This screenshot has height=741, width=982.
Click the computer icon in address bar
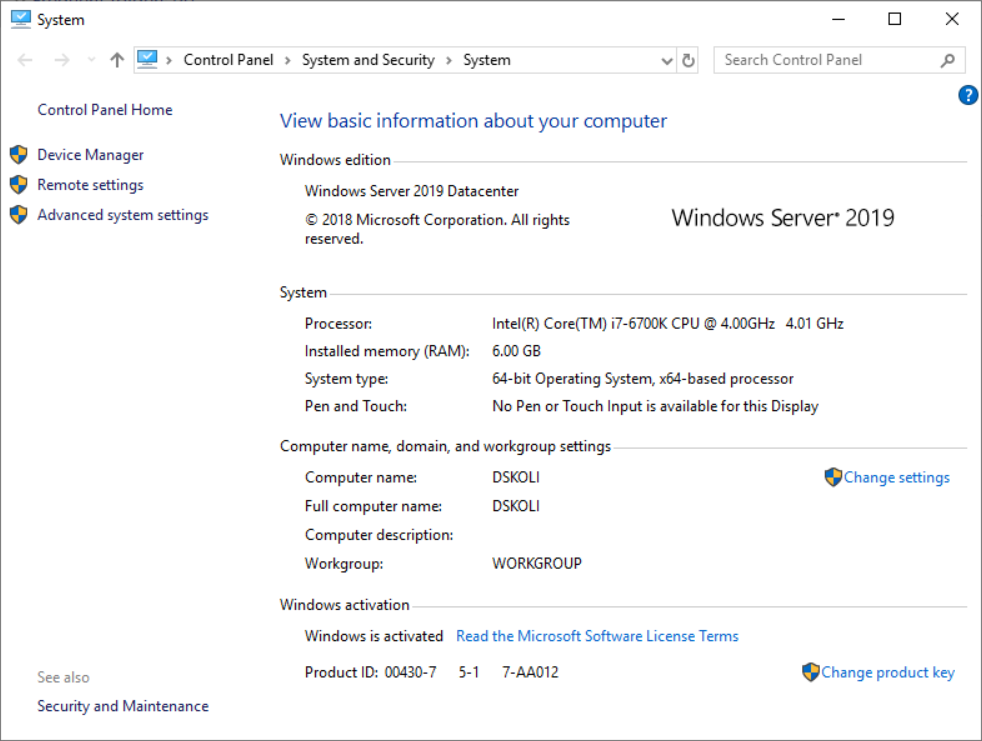[x=147, y=60]
